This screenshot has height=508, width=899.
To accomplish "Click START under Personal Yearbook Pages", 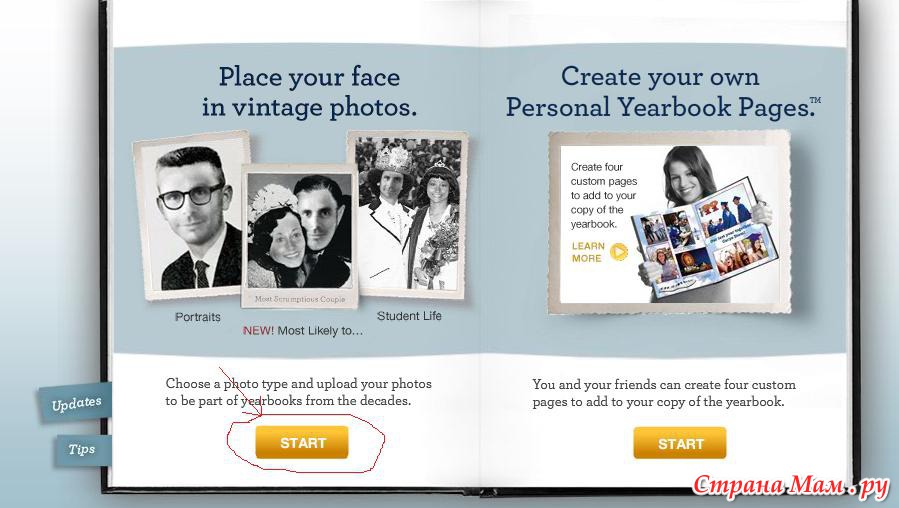I will (x=680, y=443).
